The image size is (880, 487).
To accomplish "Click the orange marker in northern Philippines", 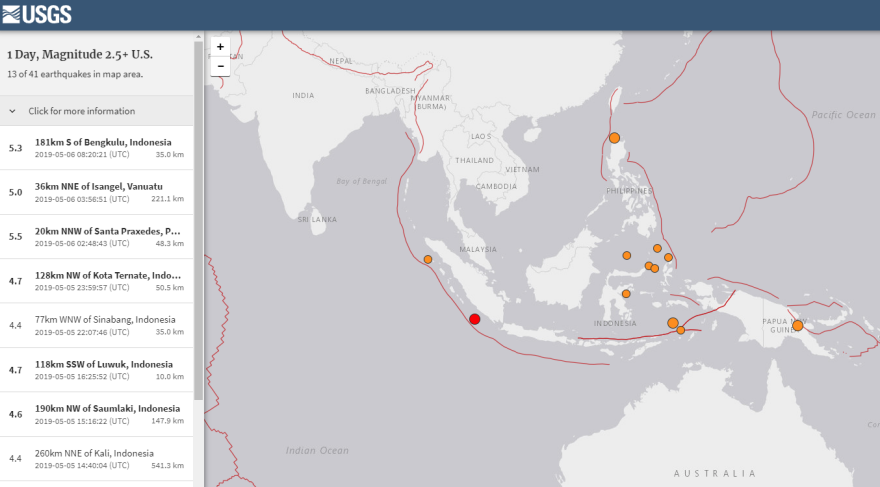I will coord(614,138).
